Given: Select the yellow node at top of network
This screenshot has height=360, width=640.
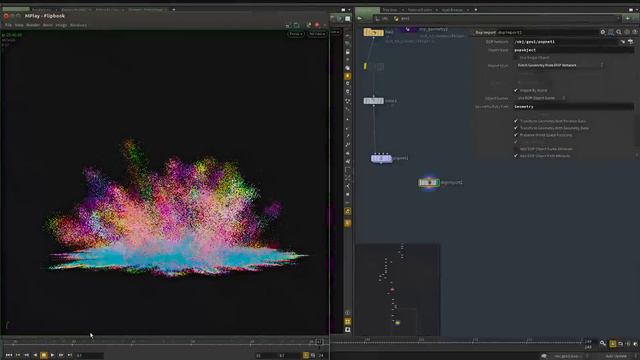Looking at the screenshot, I should pyautogui.click(x=373, y=32).
